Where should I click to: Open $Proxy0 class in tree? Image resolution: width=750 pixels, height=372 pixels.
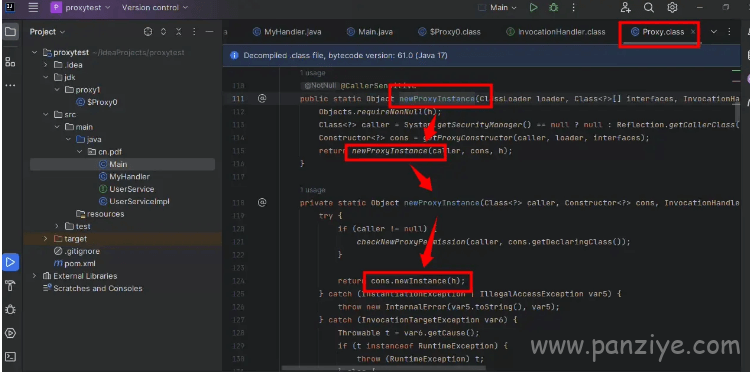[97, 102]
